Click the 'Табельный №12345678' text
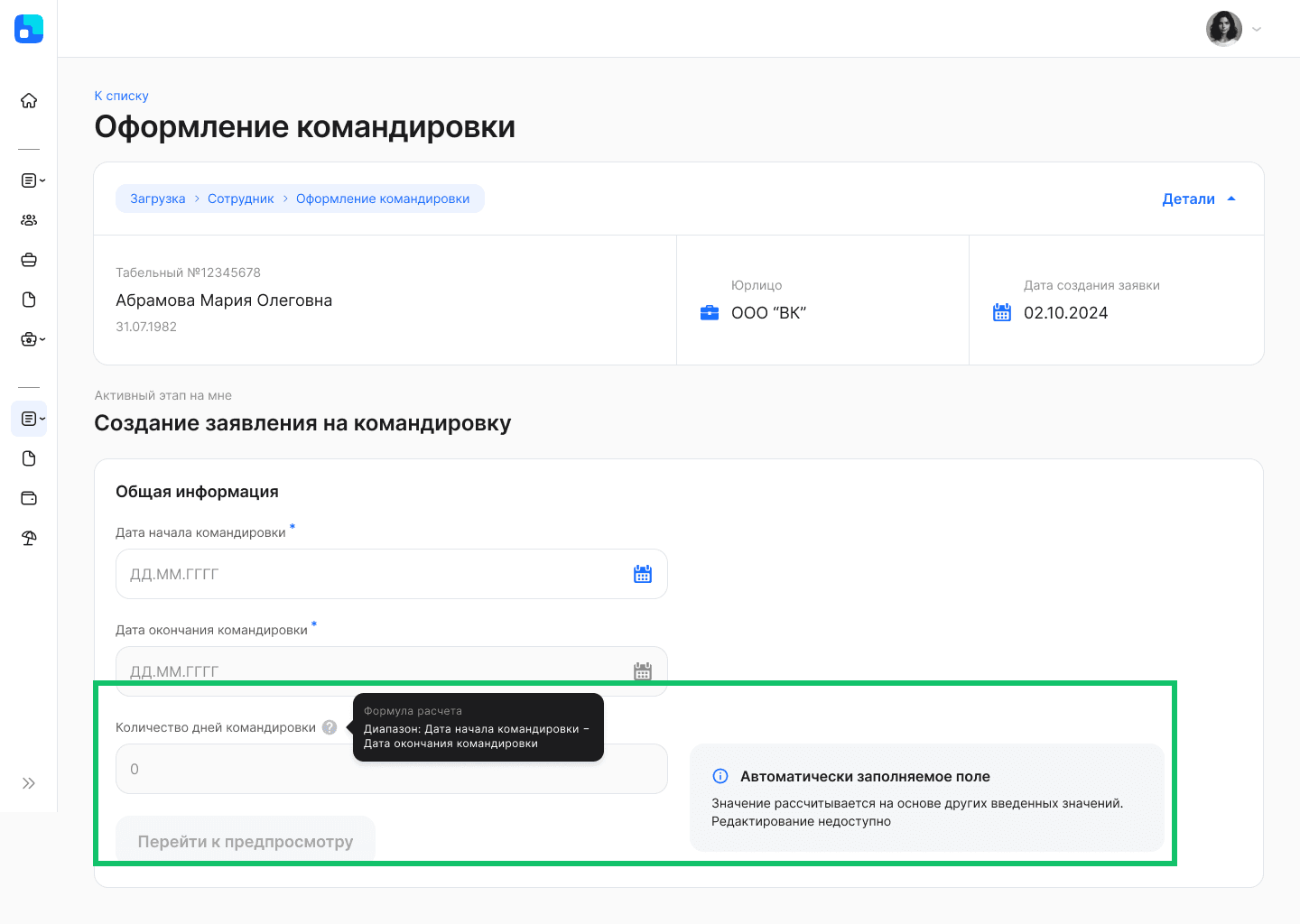The image size is (1300, 924). pyautogui.click(x=188, y=273)
